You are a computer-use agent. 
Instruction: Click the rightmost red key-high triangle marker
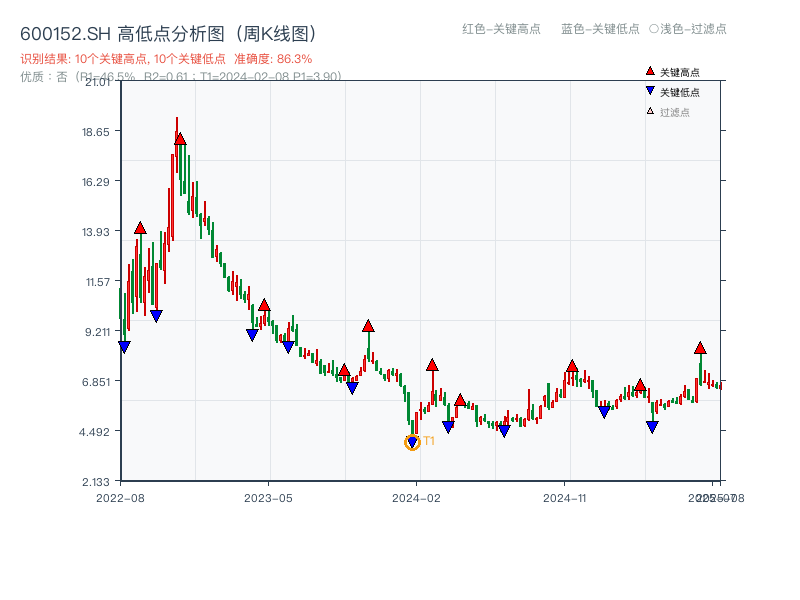(700, 348)
